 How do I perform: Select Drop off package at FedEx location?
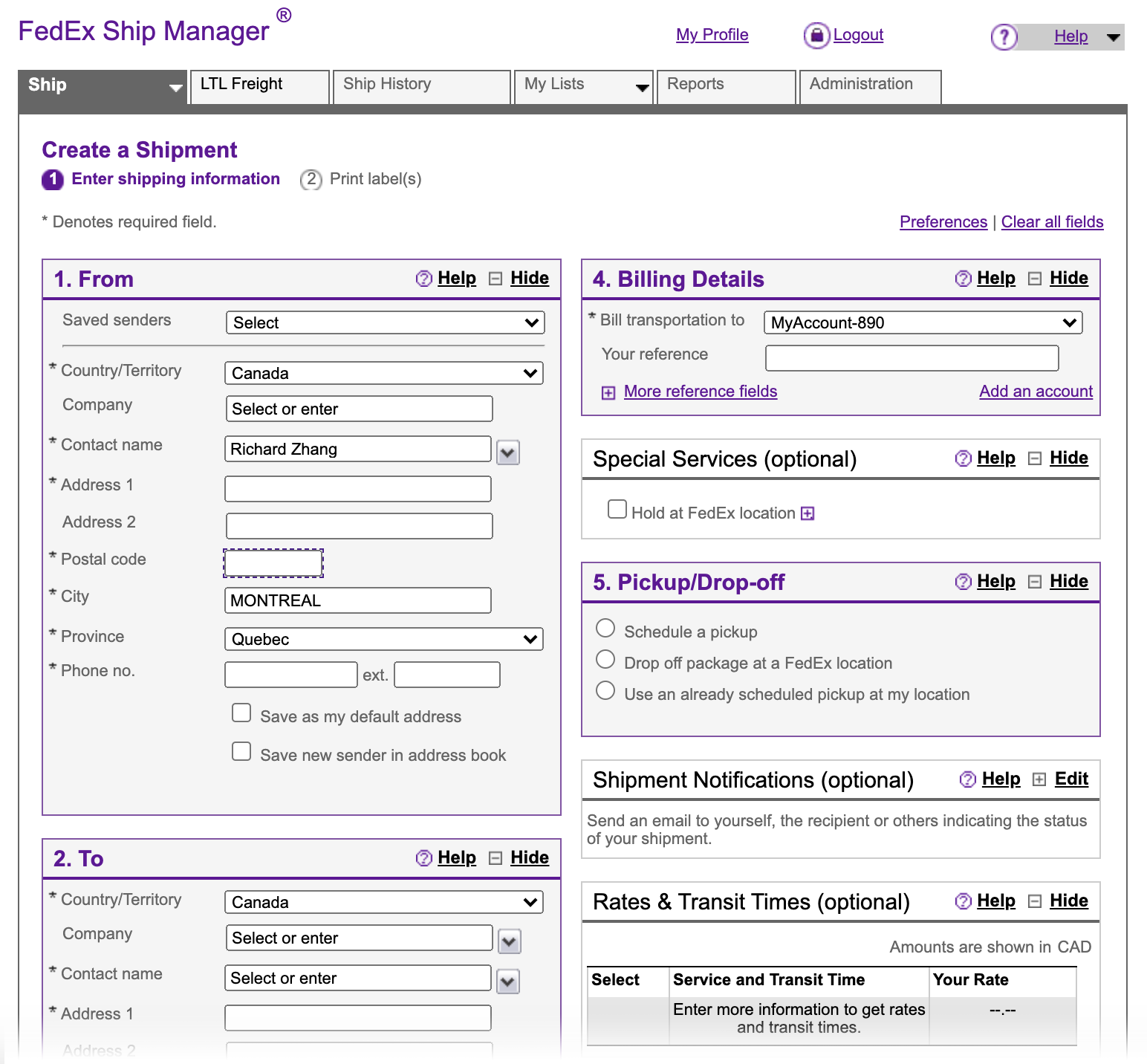605,660
